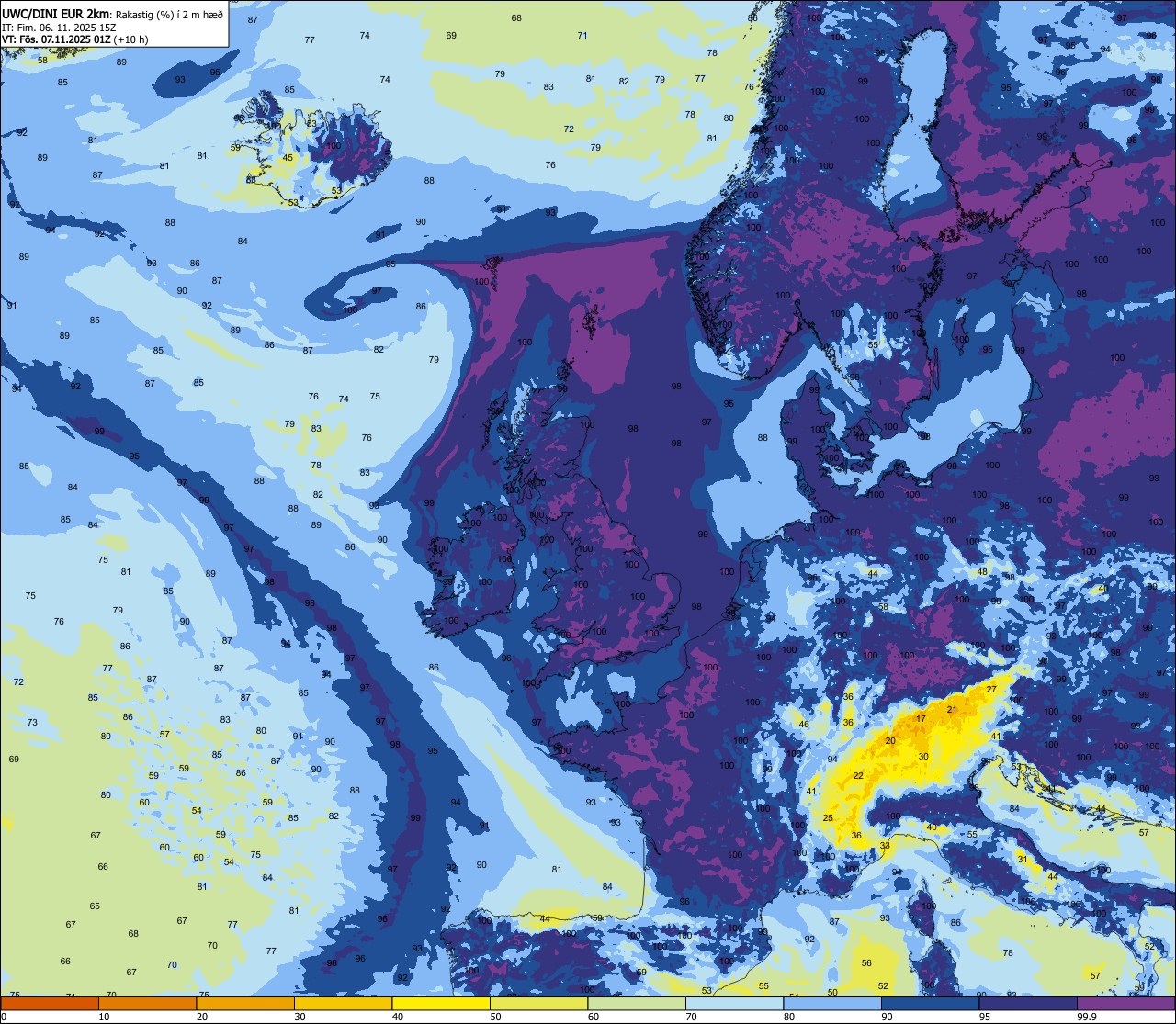Click the 10–20% orange legend swatch
Image resolution: width=1176 pixels, height=1024 pixels.
pyautogui.click(x=147, y=1004)
